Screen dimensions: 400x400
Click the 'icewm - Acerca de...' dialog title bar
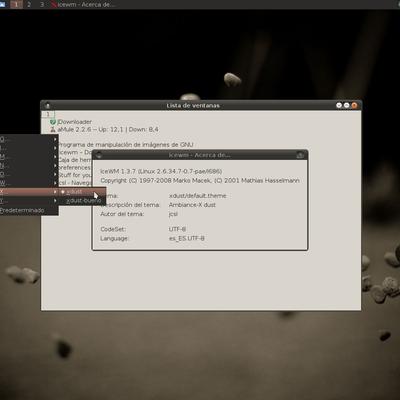[199, 155]
